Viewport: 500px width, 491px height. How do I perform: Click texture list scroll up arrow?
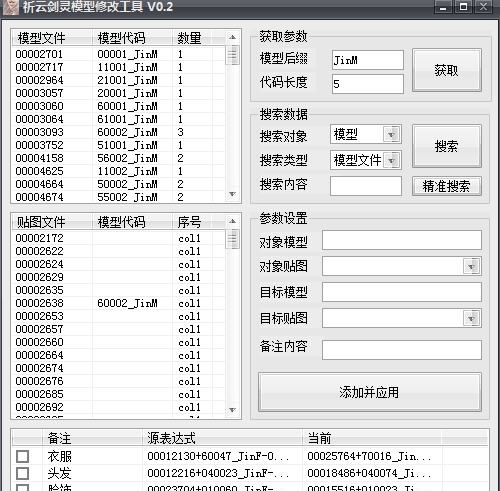(232, 221)
